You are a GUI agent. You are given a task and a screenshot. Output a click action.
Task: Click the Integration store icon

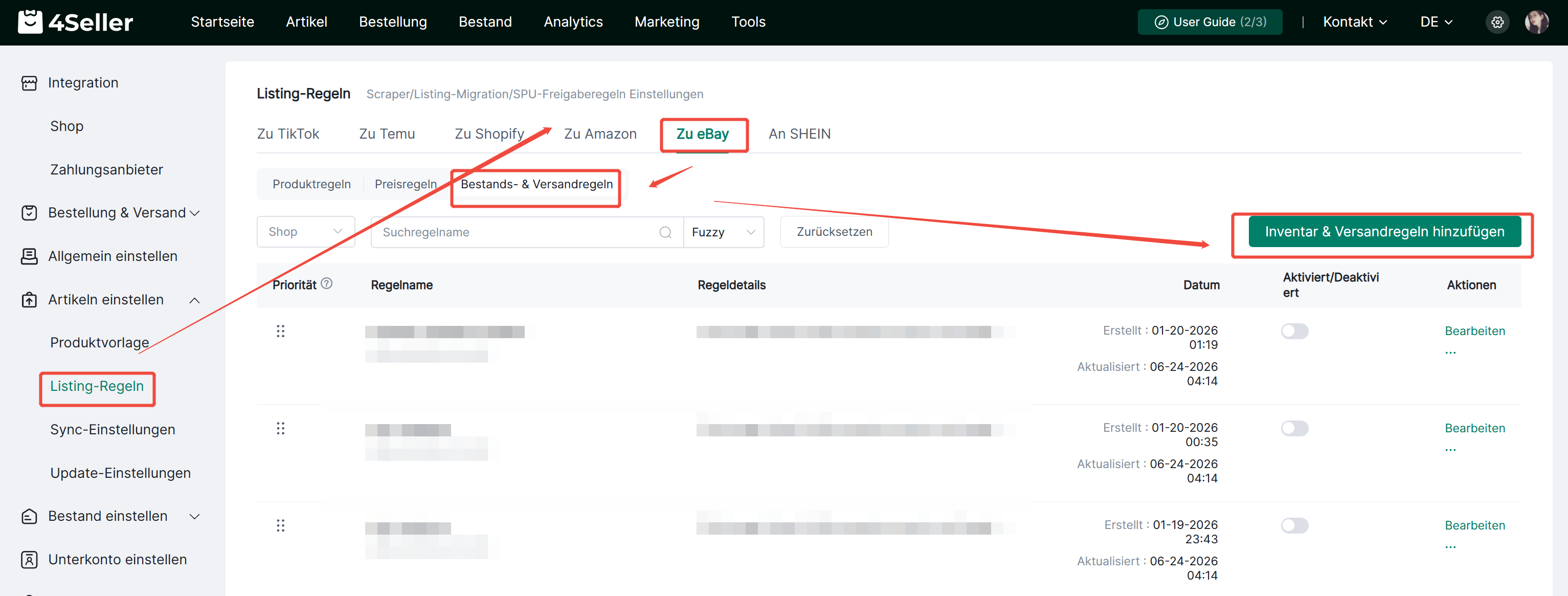[29, 83]
